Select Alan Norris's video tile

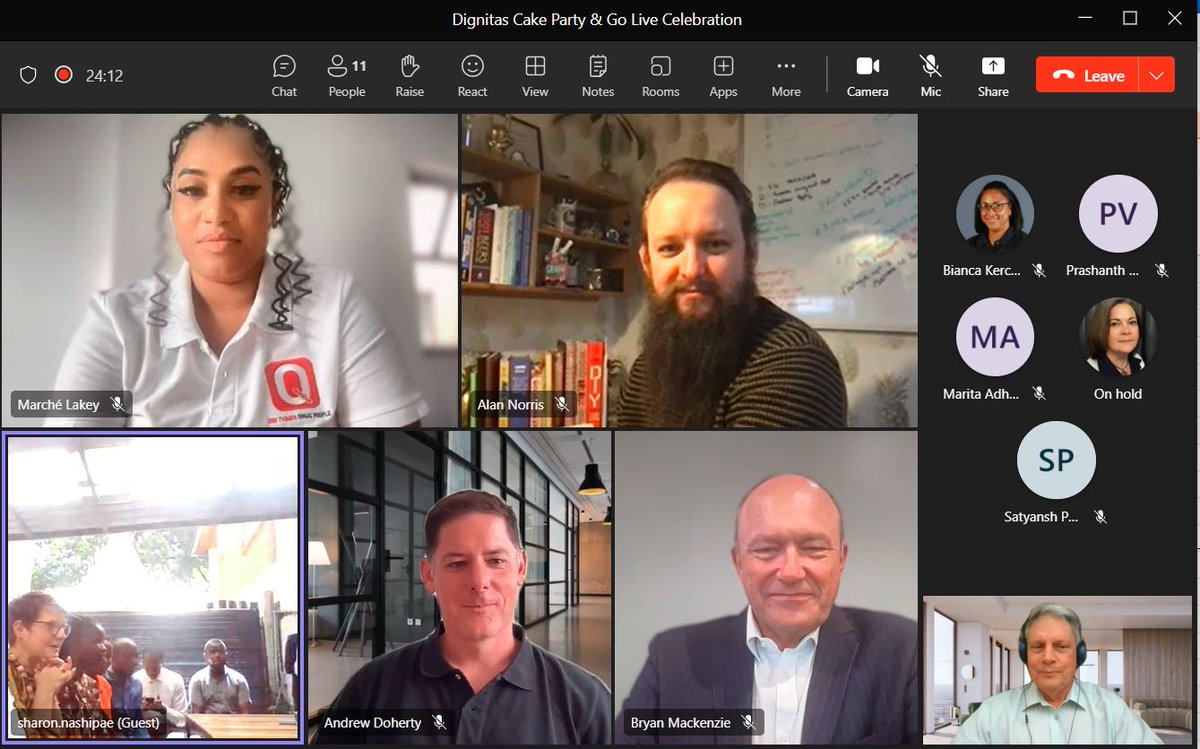pyautogui.click(x=689, y=270)
